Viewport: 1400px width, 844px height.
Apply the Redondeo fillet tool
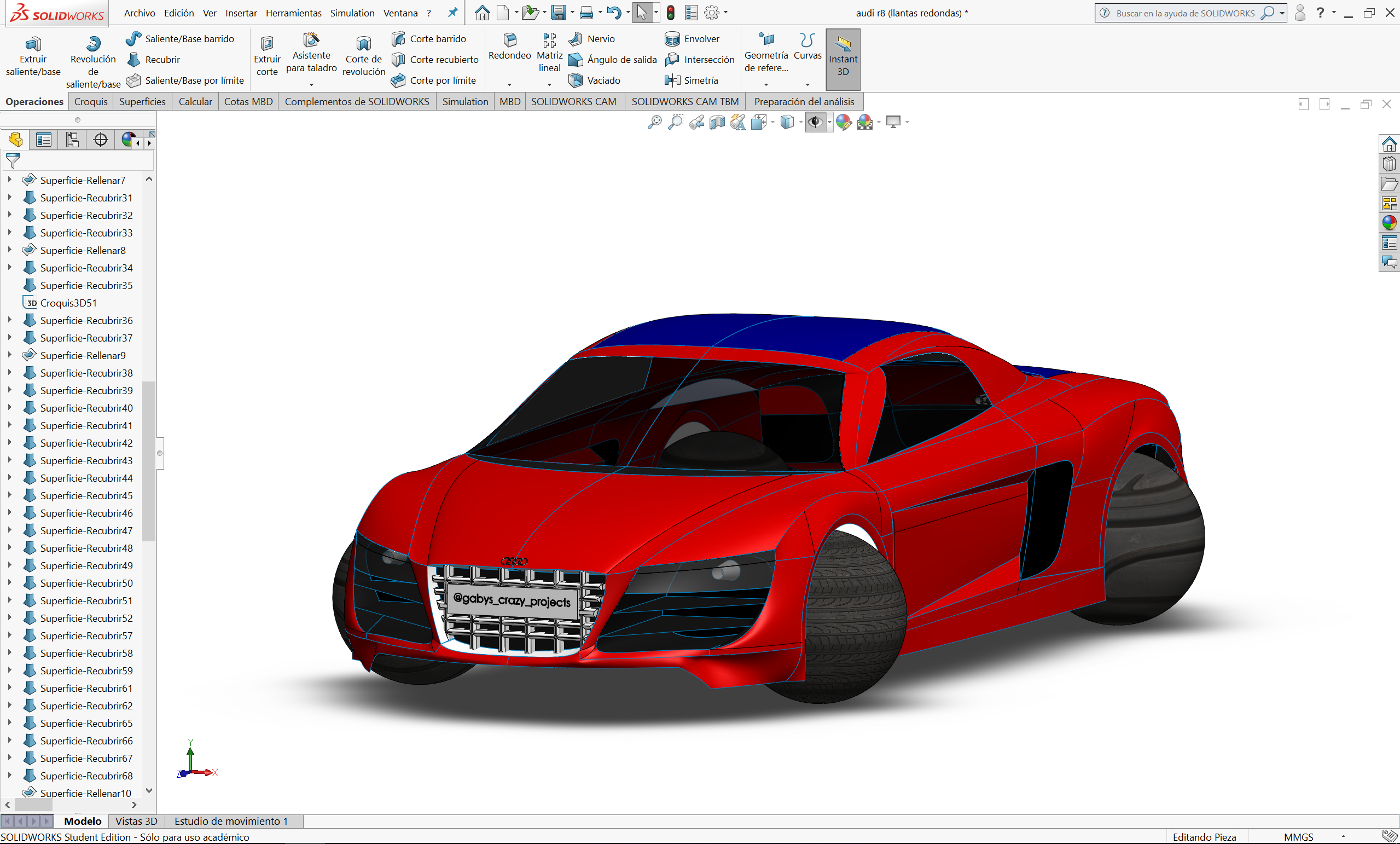tap(510, 47)
